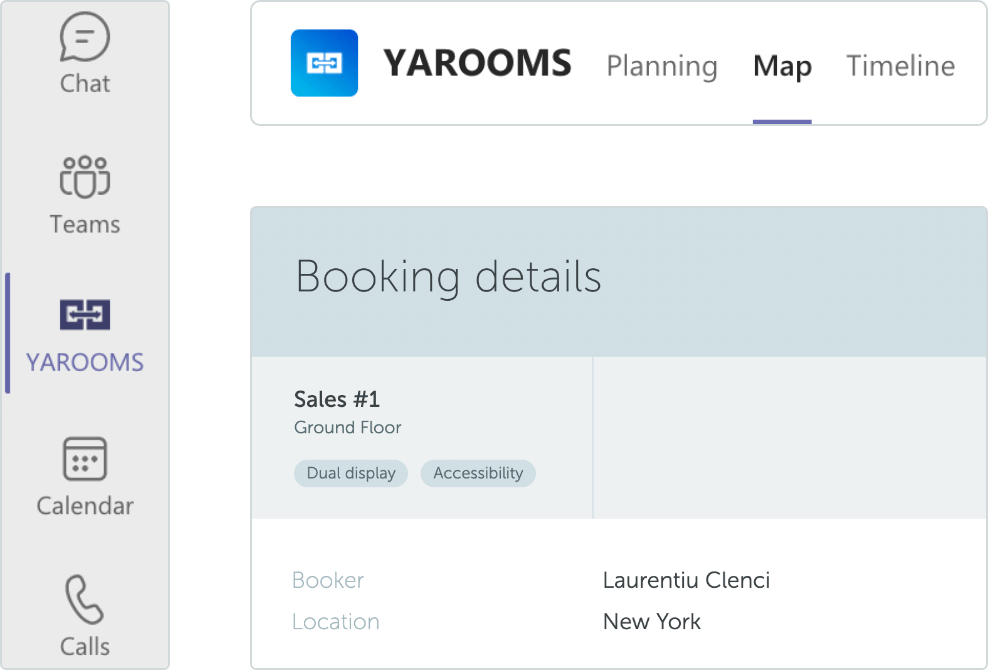Open the Teams icon in sidebar
The width and height of the screenshot is (988, 670).
pos(84,177)
